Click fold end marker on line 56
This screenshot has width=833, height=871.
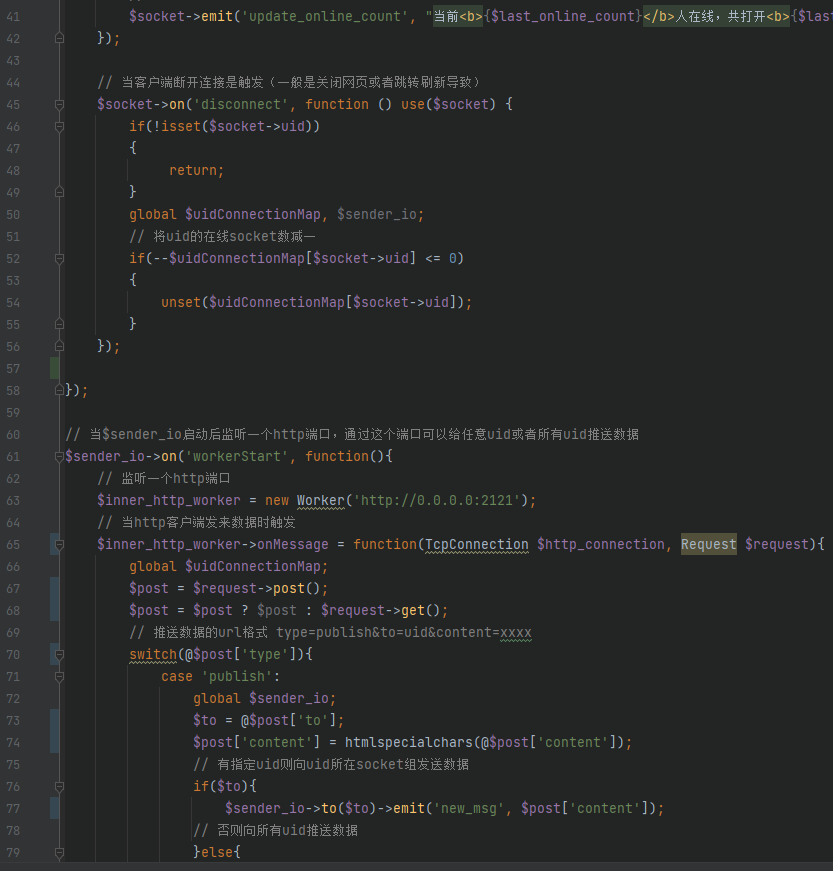(x=59, y=347)
